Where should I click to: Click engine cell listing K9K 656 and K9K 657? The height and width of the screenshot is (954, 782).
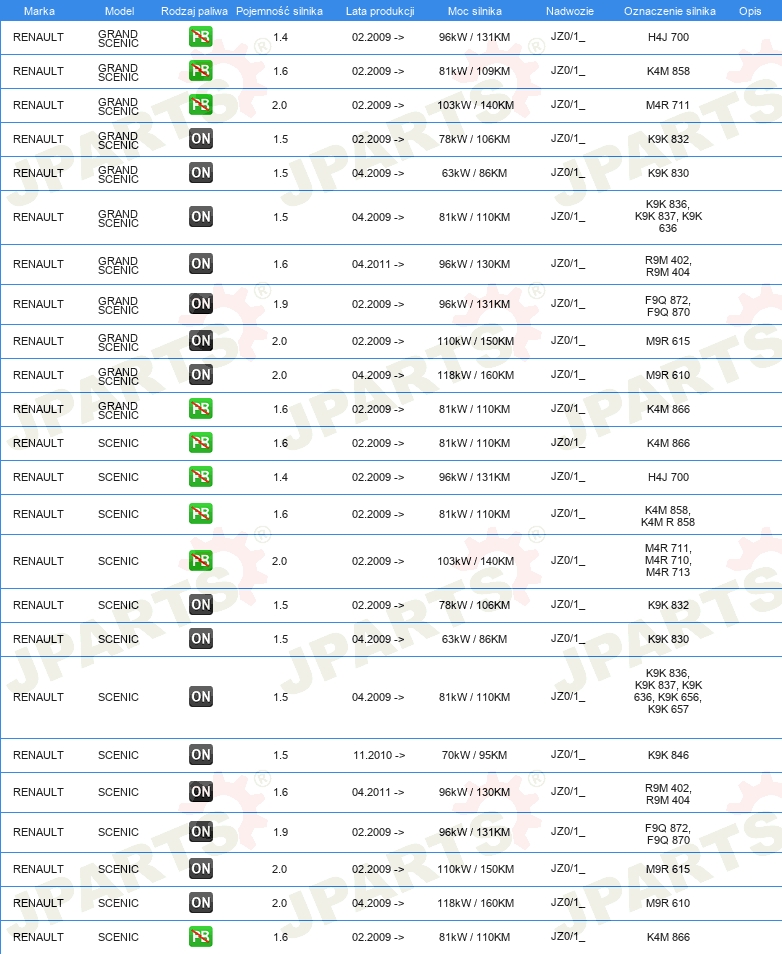click(x=668, y=691)
